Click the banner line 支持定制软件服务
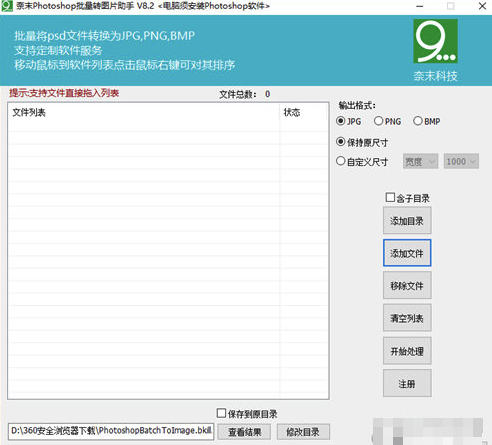This screenshot has height=445, width=492. 58,50
